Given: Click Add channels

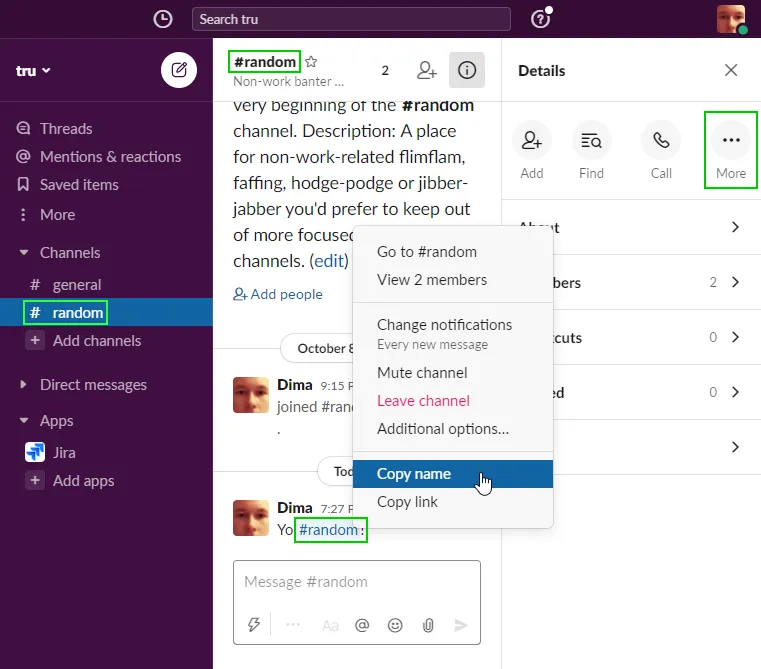Looking at the screenshot, I should 97,341.
